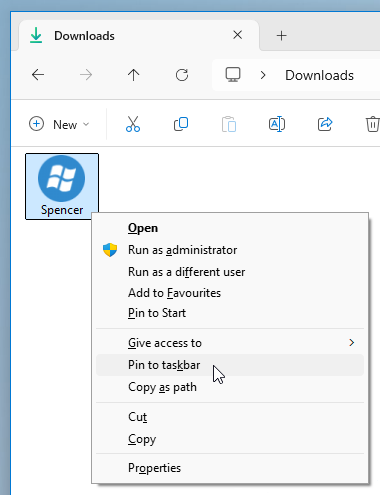This screenshot has width=380, height=495.
Task: Choose Add to Favourites
Action: click(230, 293)
